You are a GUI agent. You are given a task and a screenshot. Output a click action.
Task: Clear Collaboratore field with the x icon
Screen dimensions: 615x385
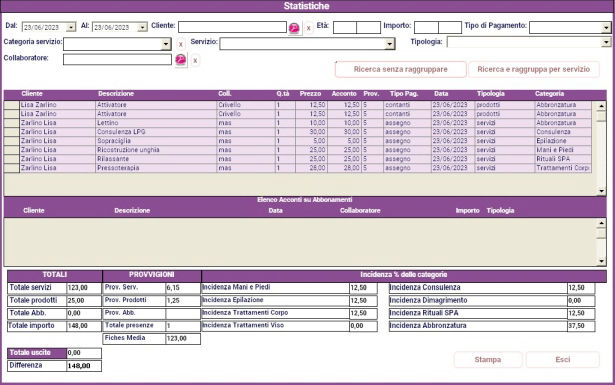point(195,60)
